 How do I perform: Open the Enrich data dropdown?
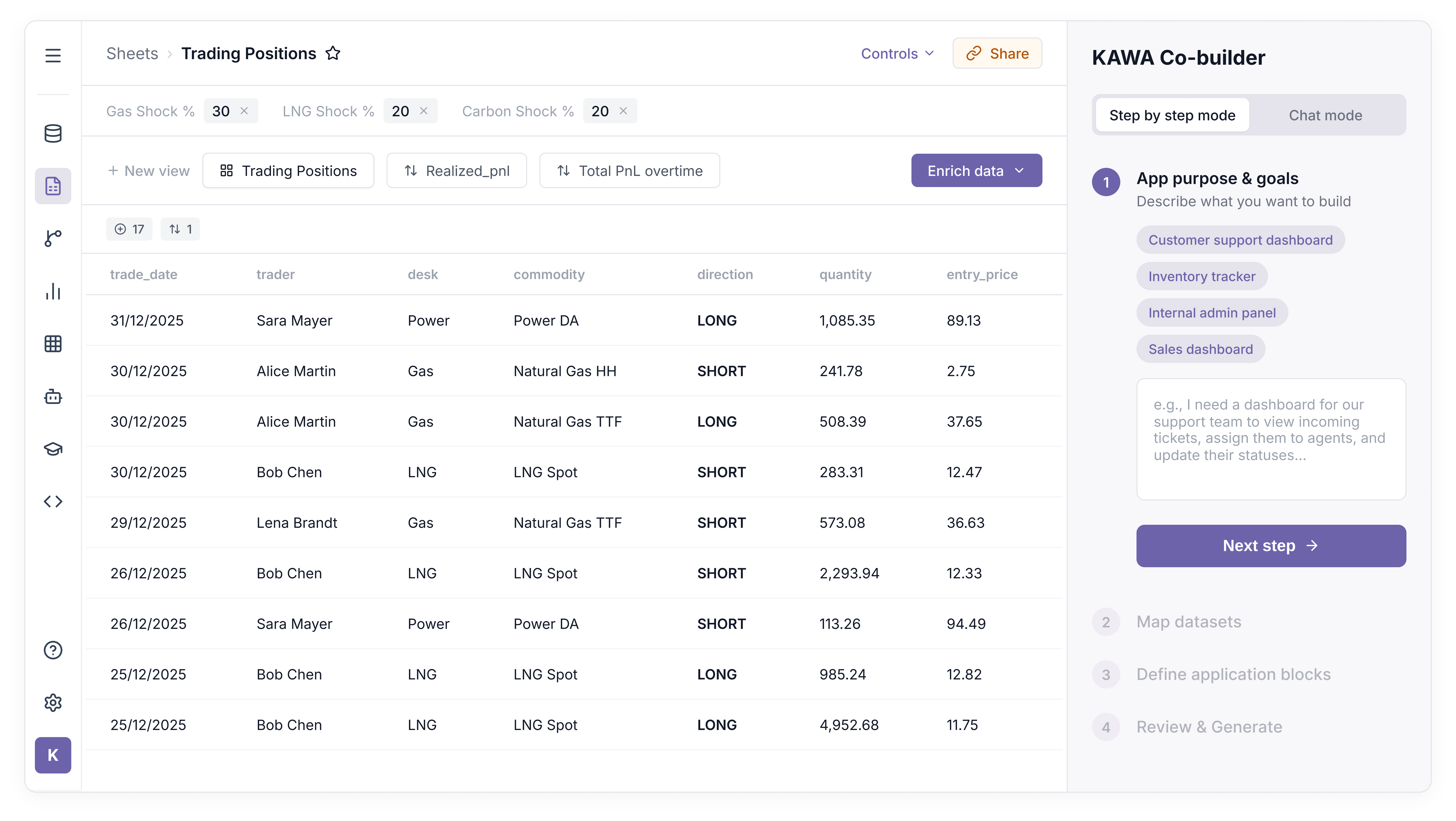pyautogui.click(x=976, y=171)
